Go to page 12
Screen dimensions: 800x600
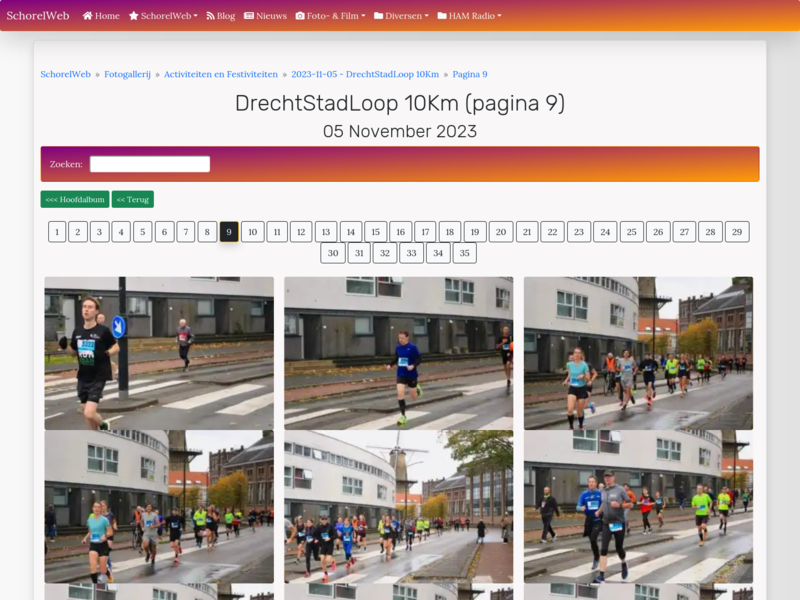[x=301, y=232]
